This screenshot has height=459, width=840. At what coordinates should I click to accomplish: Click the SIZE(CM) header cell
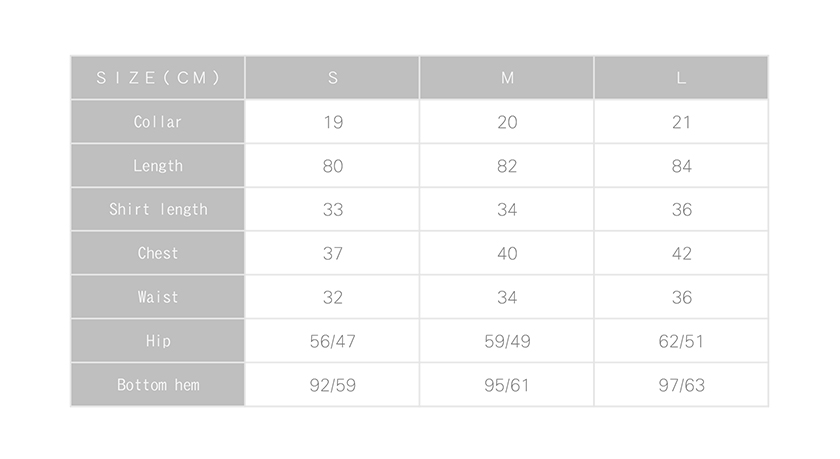tap(158, 78)
